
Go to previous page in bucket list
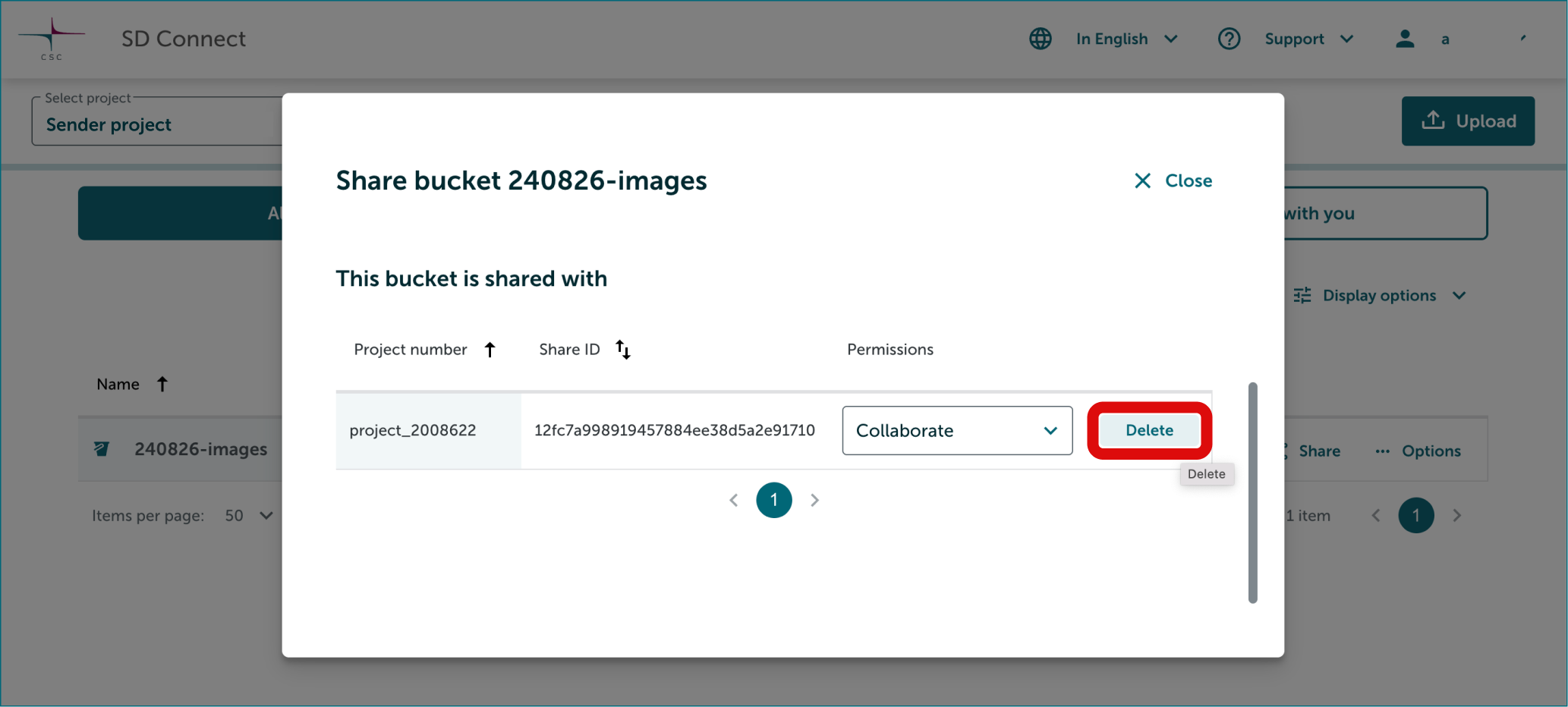click(1376, 516)
